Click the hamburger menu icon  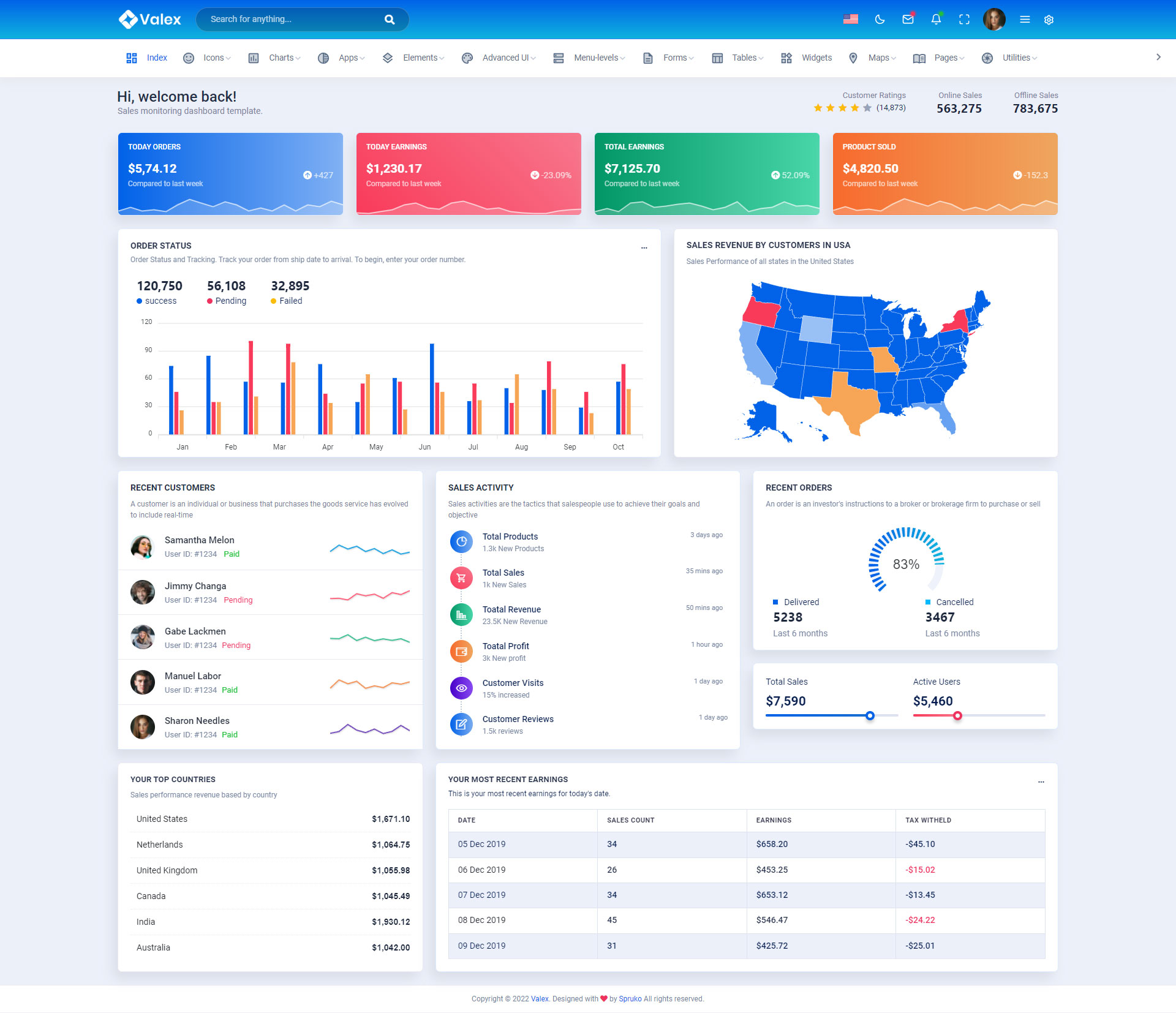coord(1025,20)
